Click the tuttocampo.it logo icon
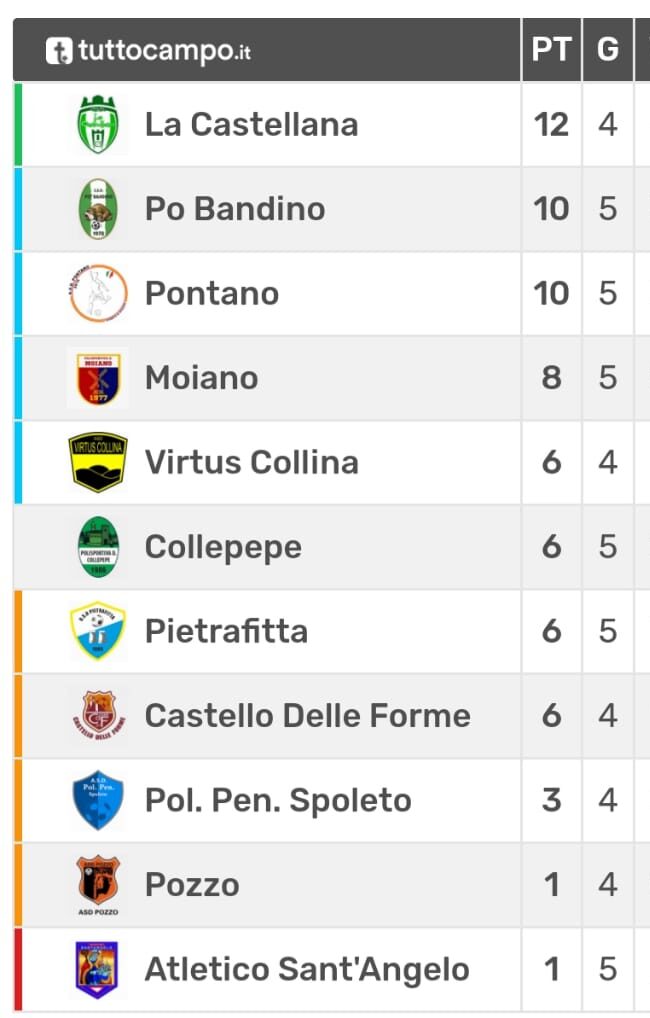650x1018 pixels. (x=58, y=51)
